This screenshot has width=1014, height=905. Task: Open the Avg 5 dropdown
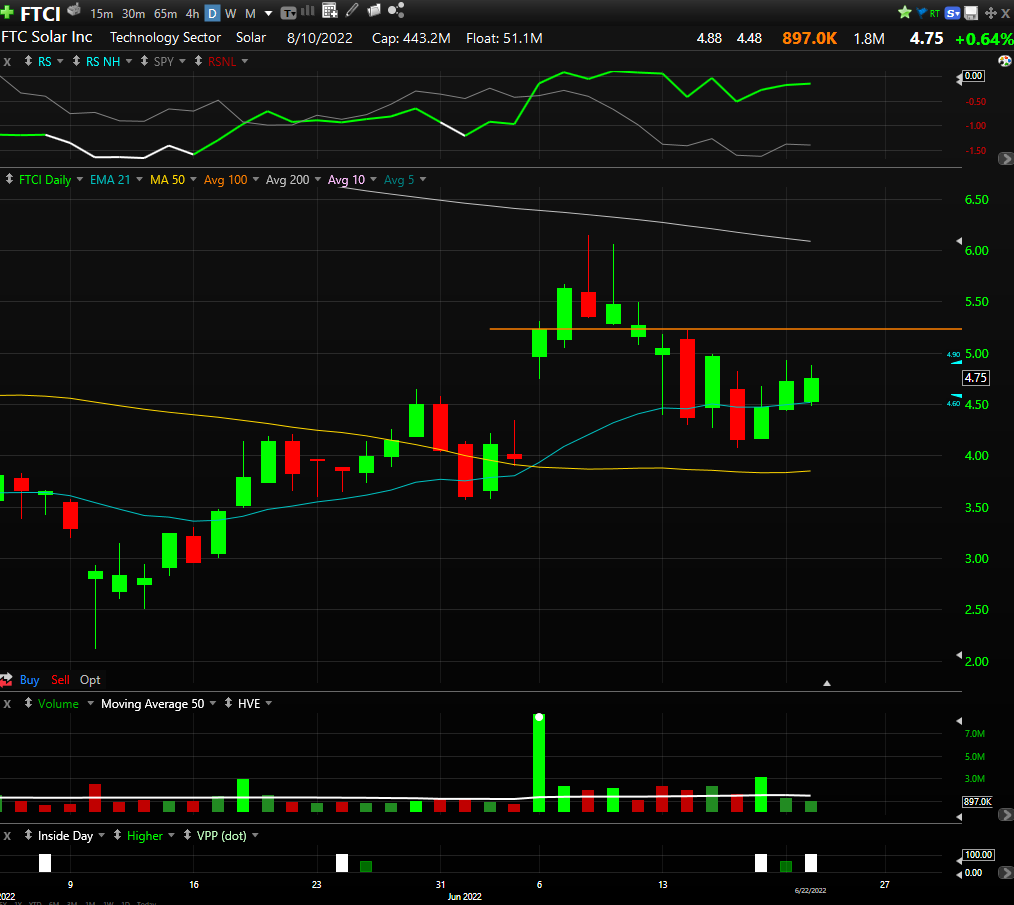click(x=423, y=179)
